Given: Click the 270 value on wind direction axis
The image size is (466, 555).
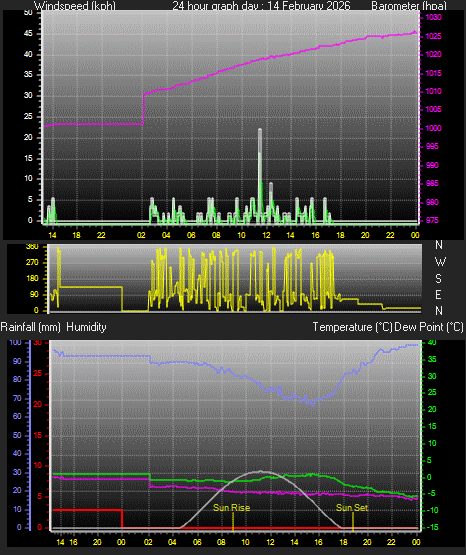Looking at the screenshot, I should tap(32, 263).
